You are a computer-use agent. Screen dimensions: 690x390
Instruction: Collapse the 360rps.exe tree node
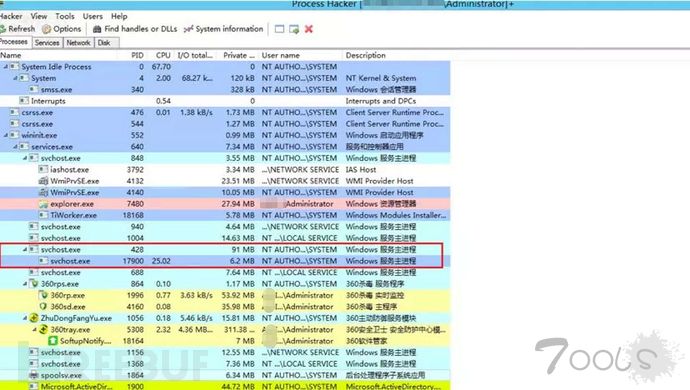pos(25,284)
